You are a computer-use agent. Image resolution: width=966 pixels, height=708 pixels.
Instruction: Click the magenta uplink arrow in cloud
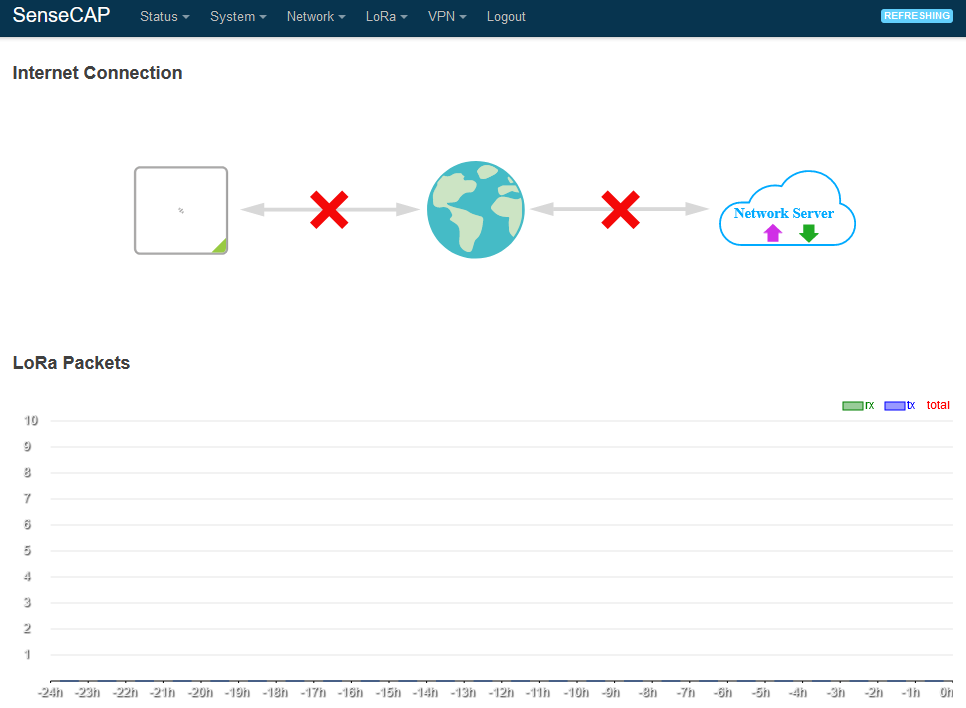point(773,233)
